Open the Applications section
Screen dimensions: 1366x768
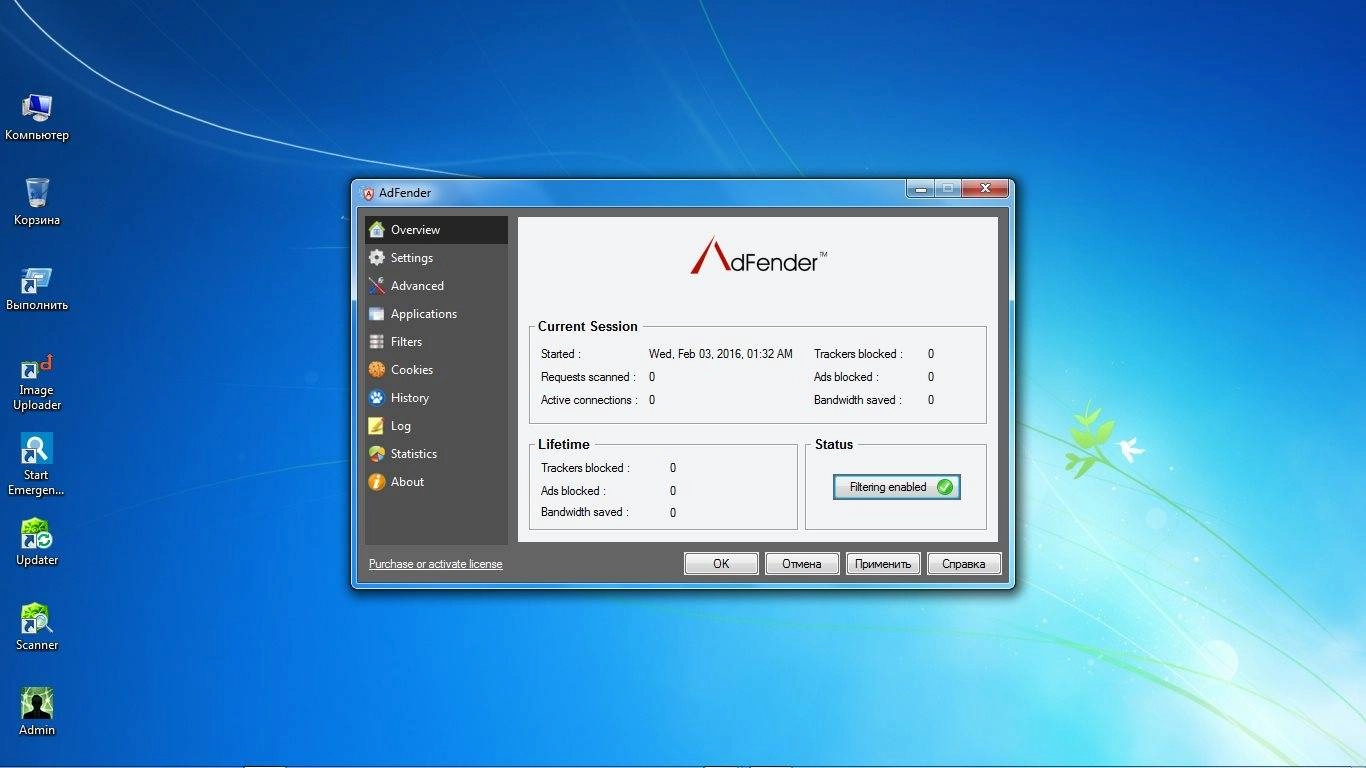[436, 314]
